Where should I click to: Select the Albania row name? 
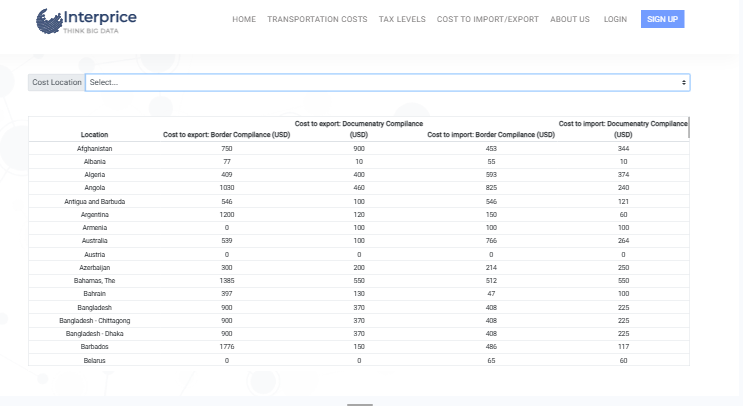pyautogui.click(x=94, y=162)
